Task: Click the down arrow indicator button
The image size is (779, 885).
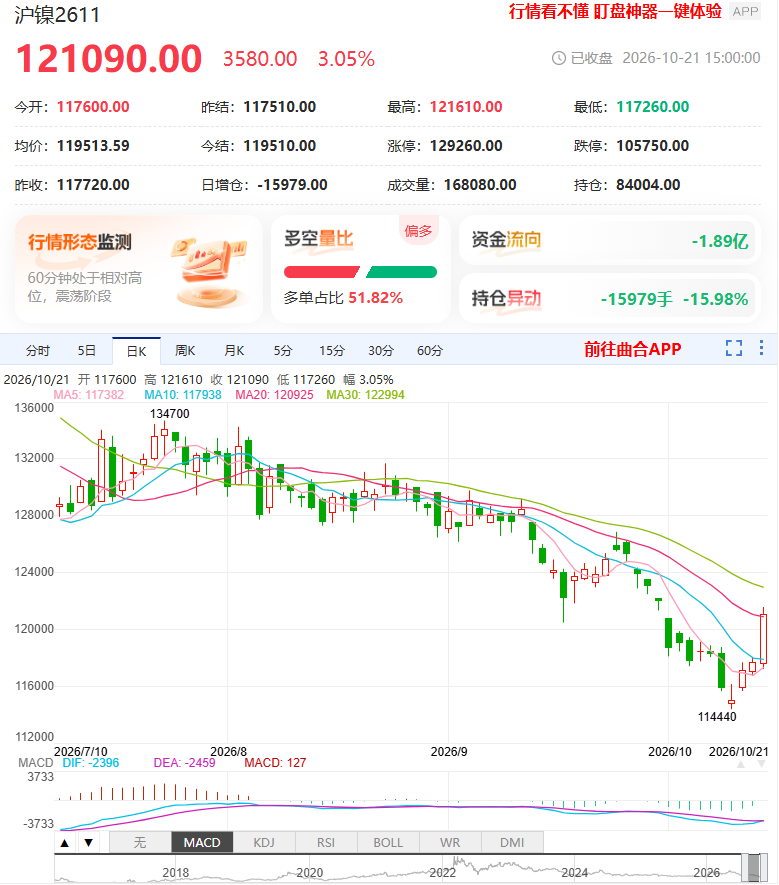Action: (89, 843)
